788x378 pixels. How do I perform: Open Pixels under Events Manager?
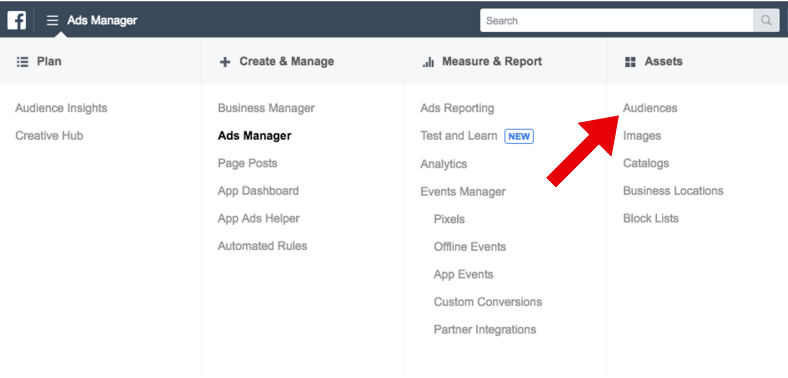click(449, 219)
